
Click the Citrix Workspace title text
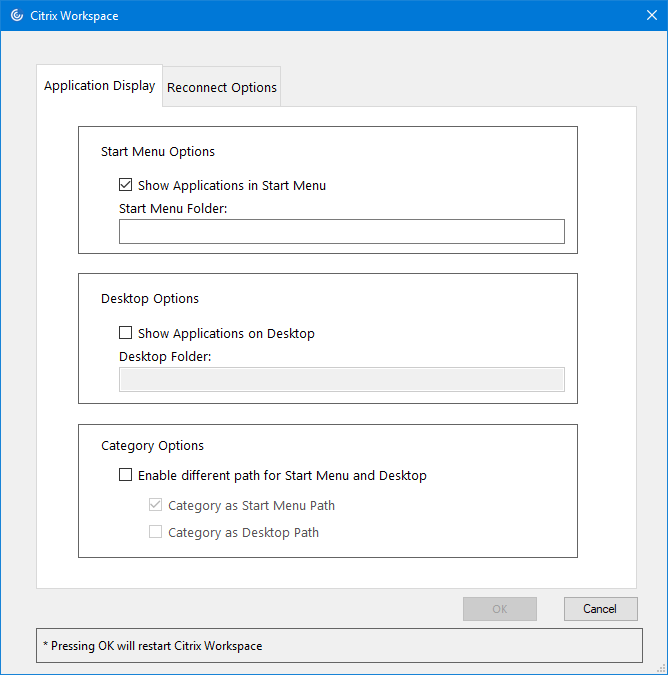(x=74, y=16)
